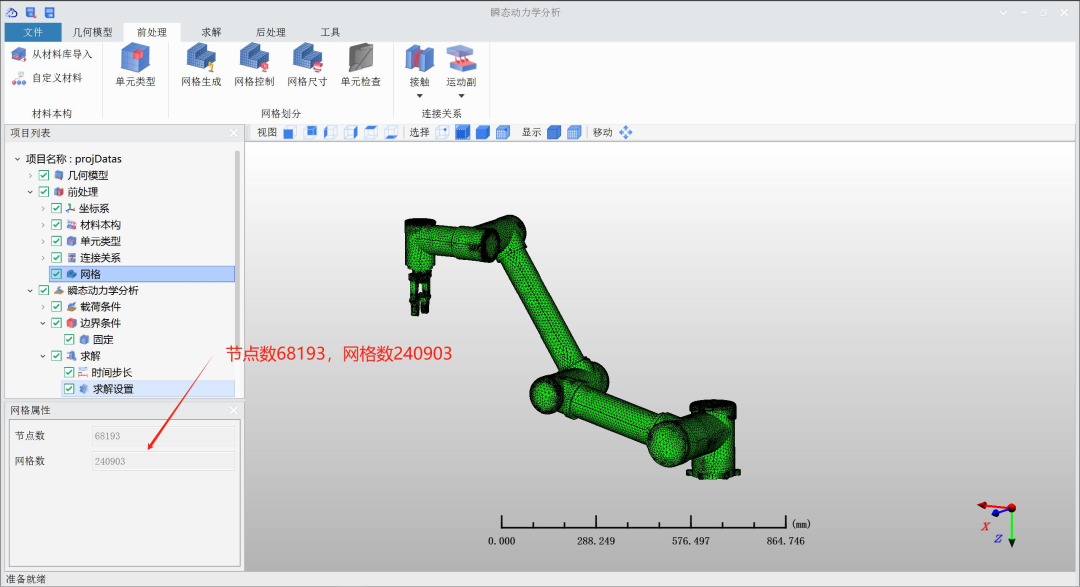Toggle the 连接关系 checkbox
The image size is (1080, 587).
[x=56, y=258]
